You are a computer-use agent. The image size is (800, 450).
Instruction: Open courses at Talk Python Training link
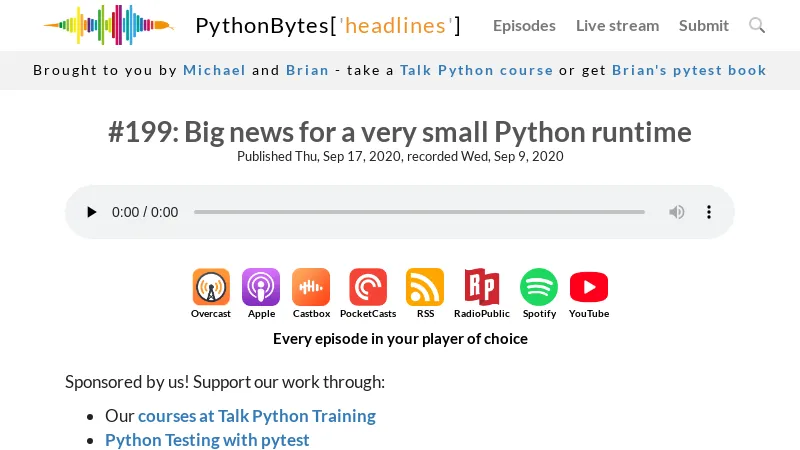(x=257, y=416)
